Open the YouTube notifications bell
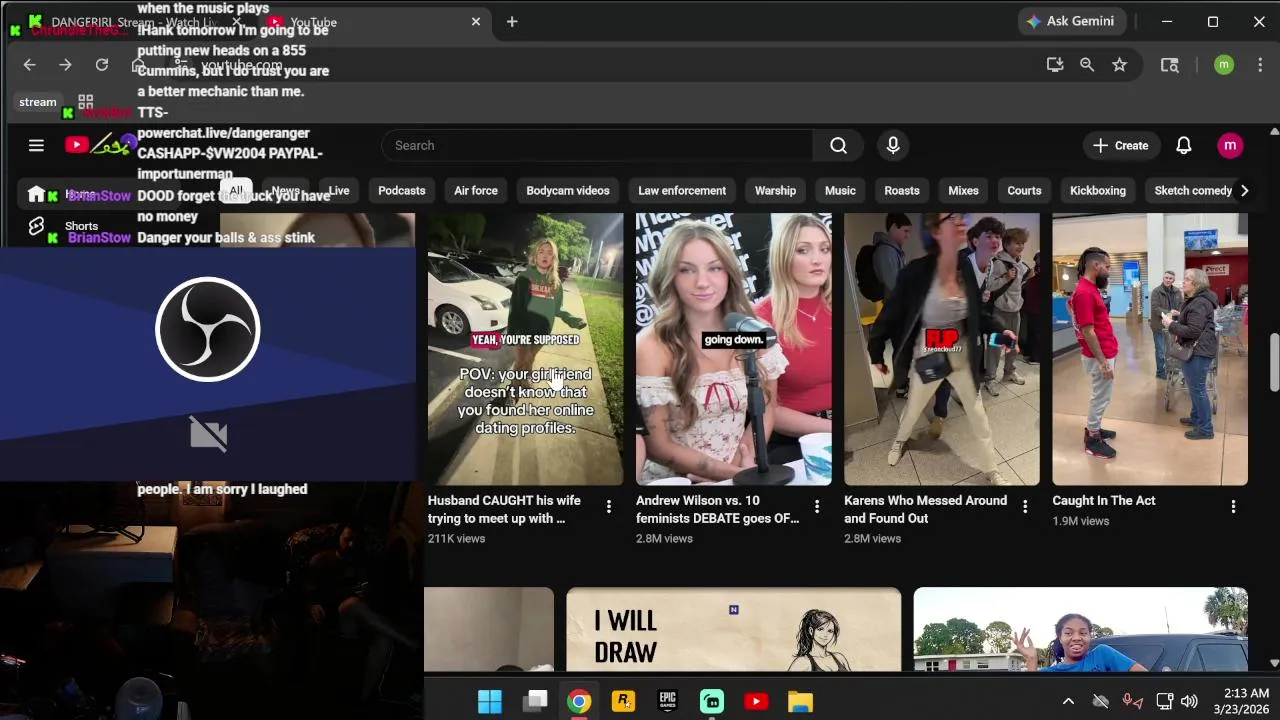The image size is (1280, 720). click(x=1183, y=146)
